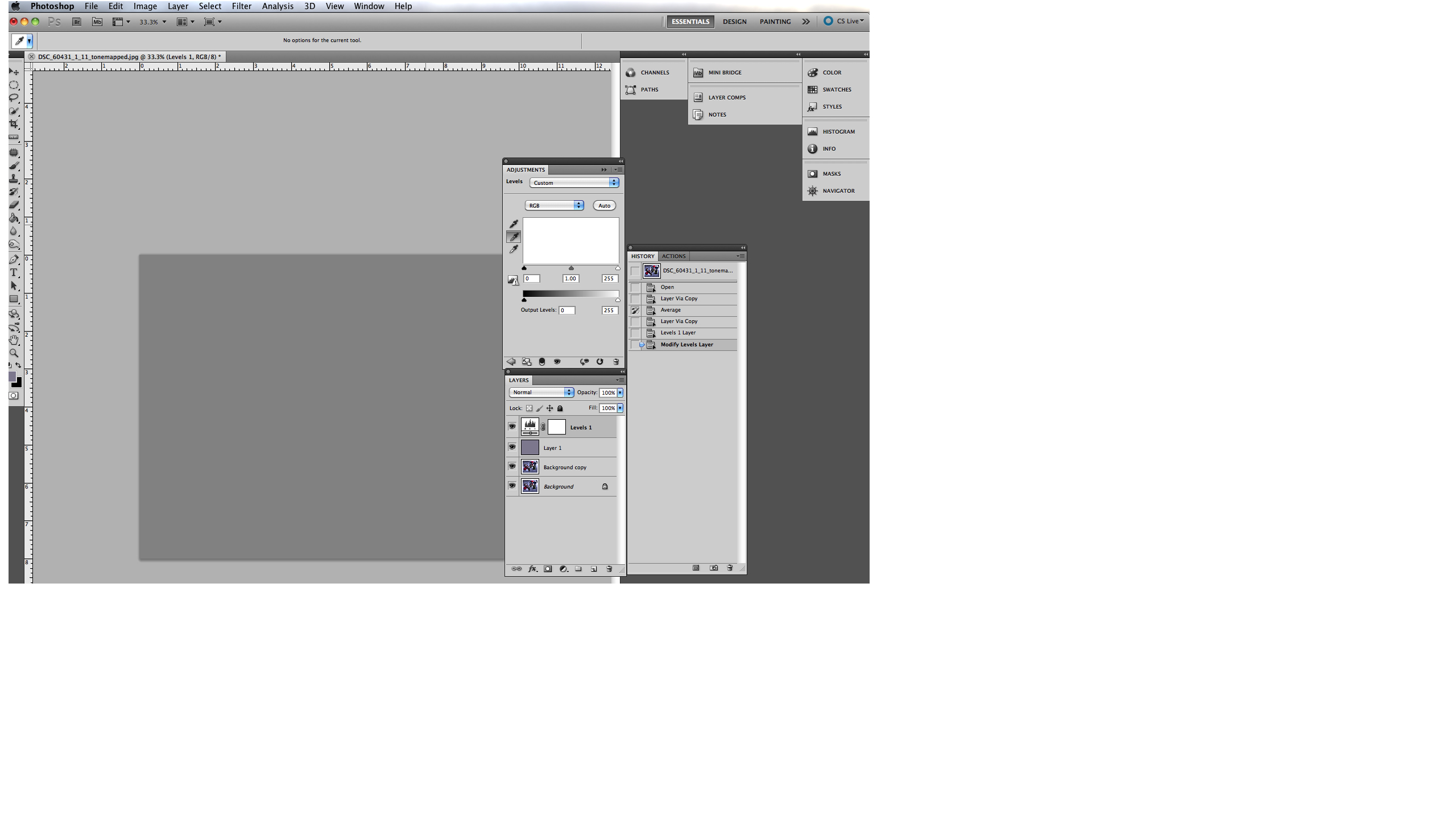
Task: Open the Image menu
Action: point(145,6)
